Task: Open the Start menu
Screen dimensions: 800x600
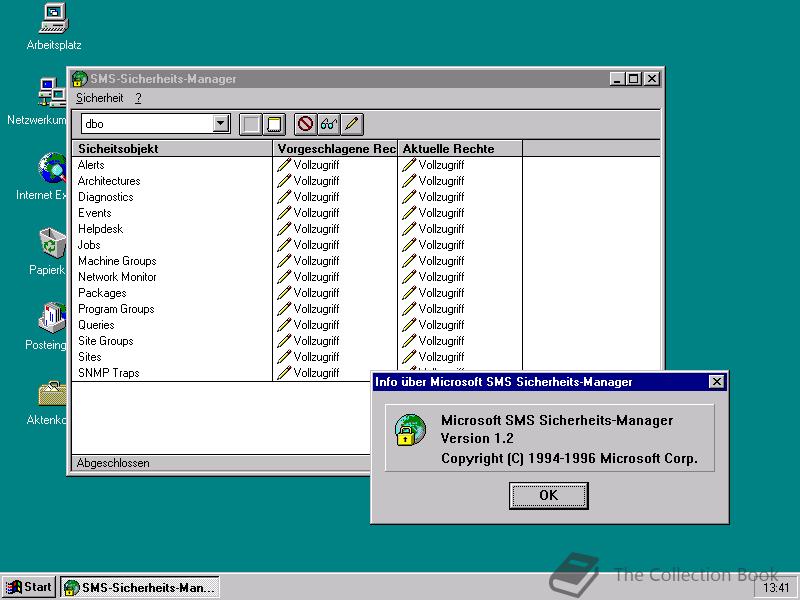Action: (x=29, y=587)
